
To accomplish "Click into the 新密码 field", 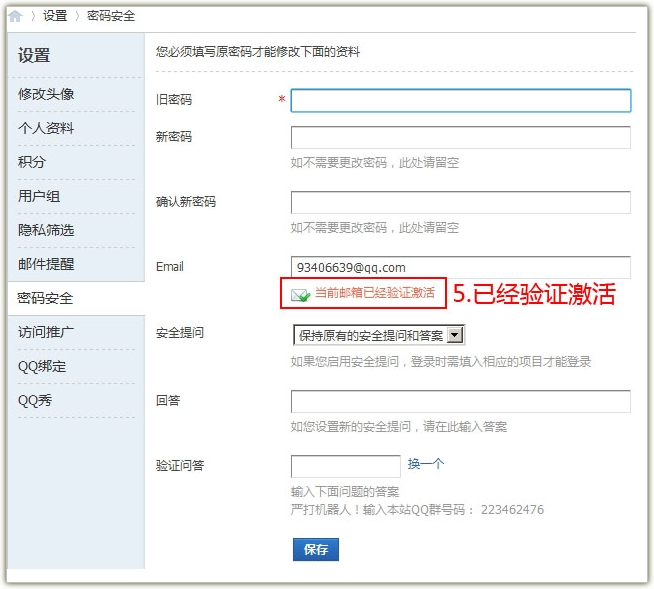I will (460, 137).
